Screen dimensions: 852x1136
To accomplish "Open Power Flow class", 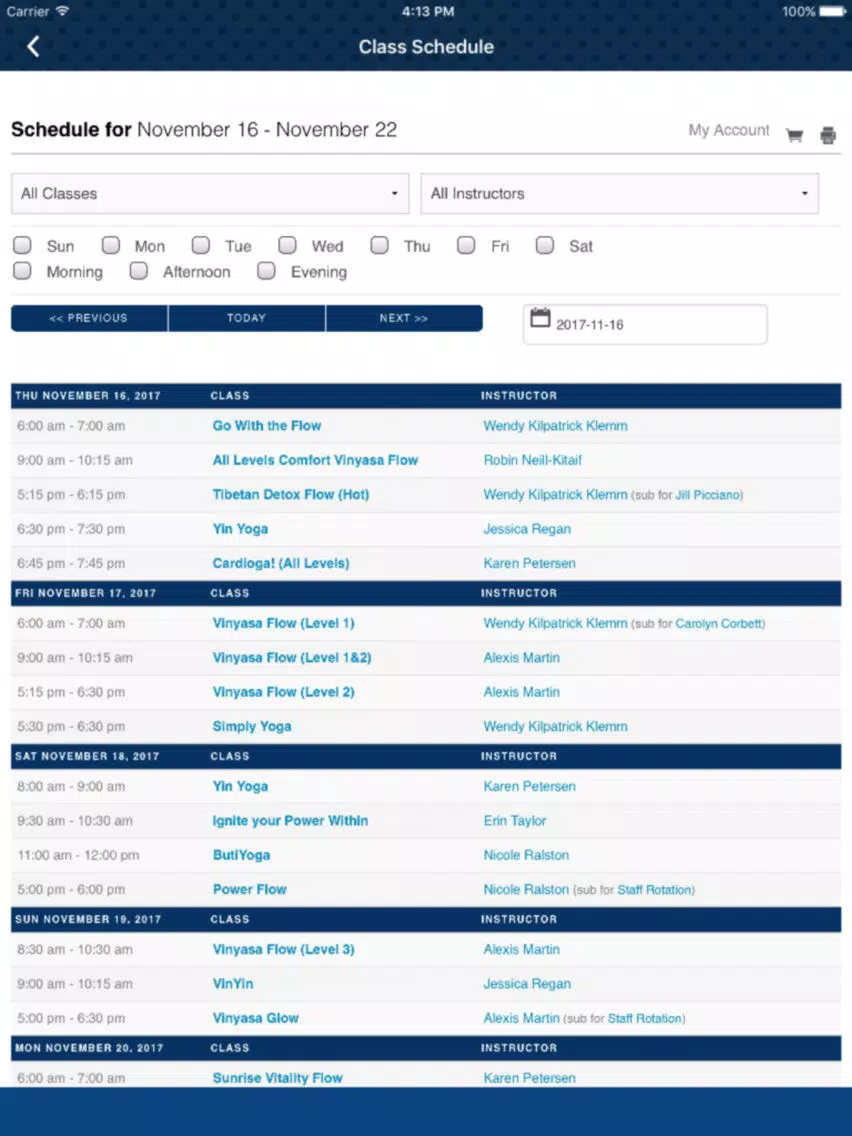I will click(x=249, y=890).
